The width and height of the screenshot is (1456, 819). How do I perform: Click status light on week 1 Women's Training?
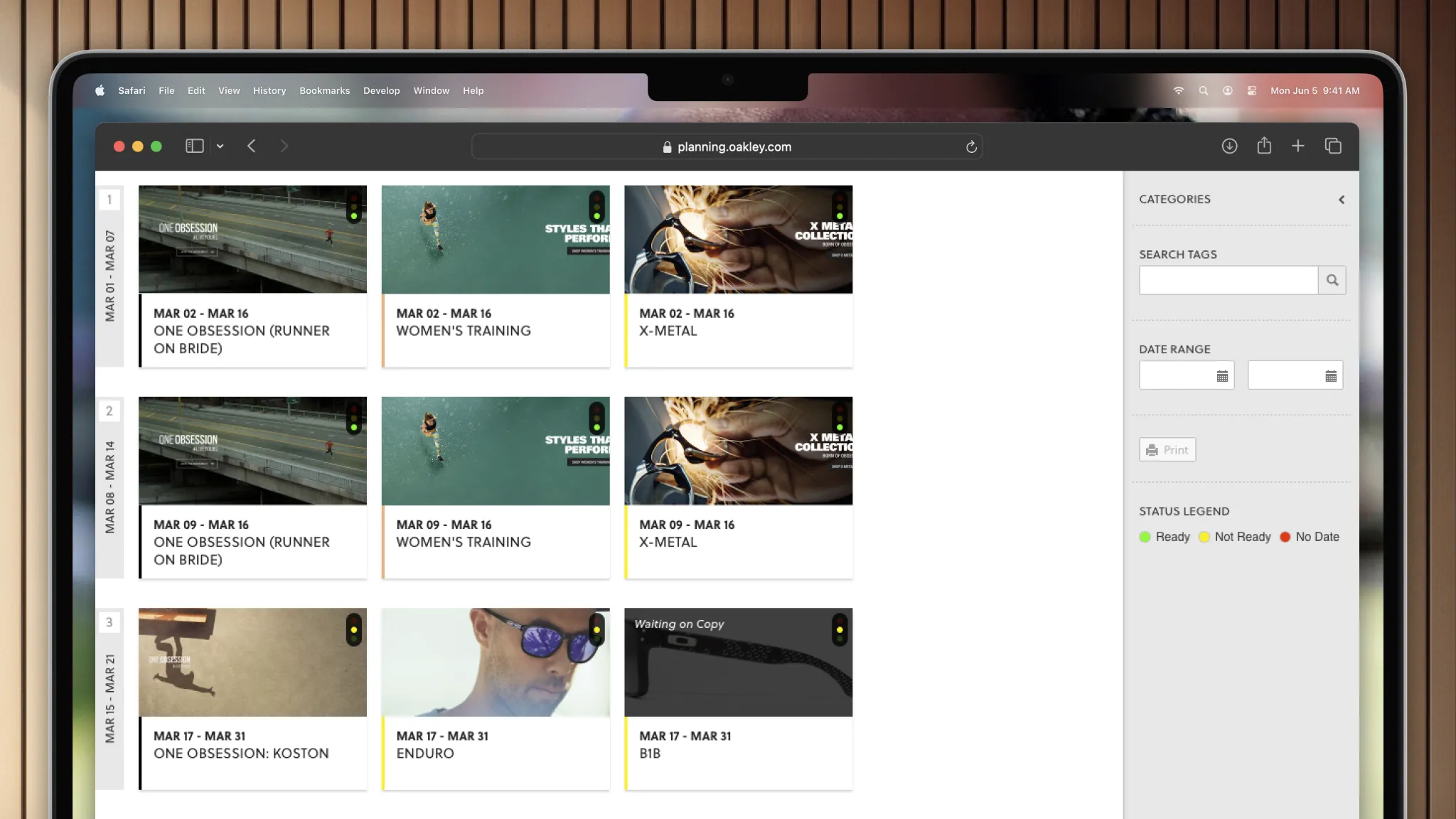(596, 206)
